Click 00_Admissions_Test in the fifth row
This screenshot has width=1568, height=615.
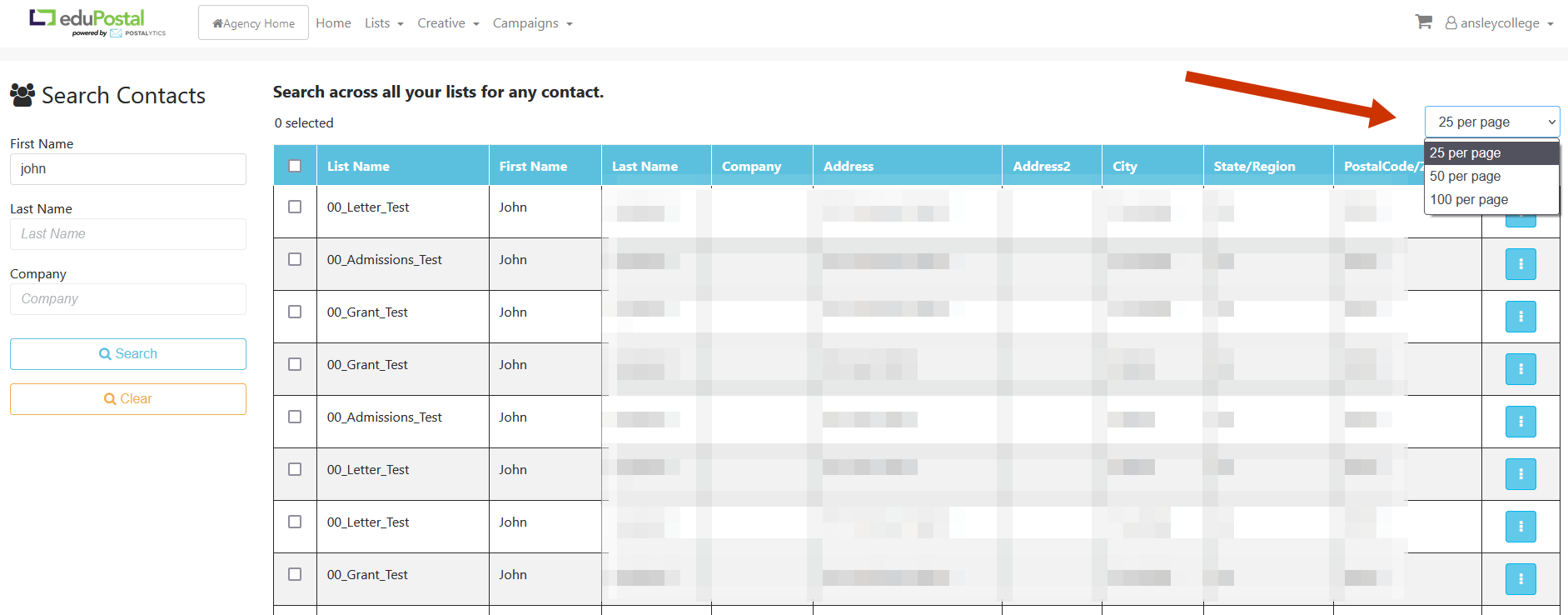point(384,417)
